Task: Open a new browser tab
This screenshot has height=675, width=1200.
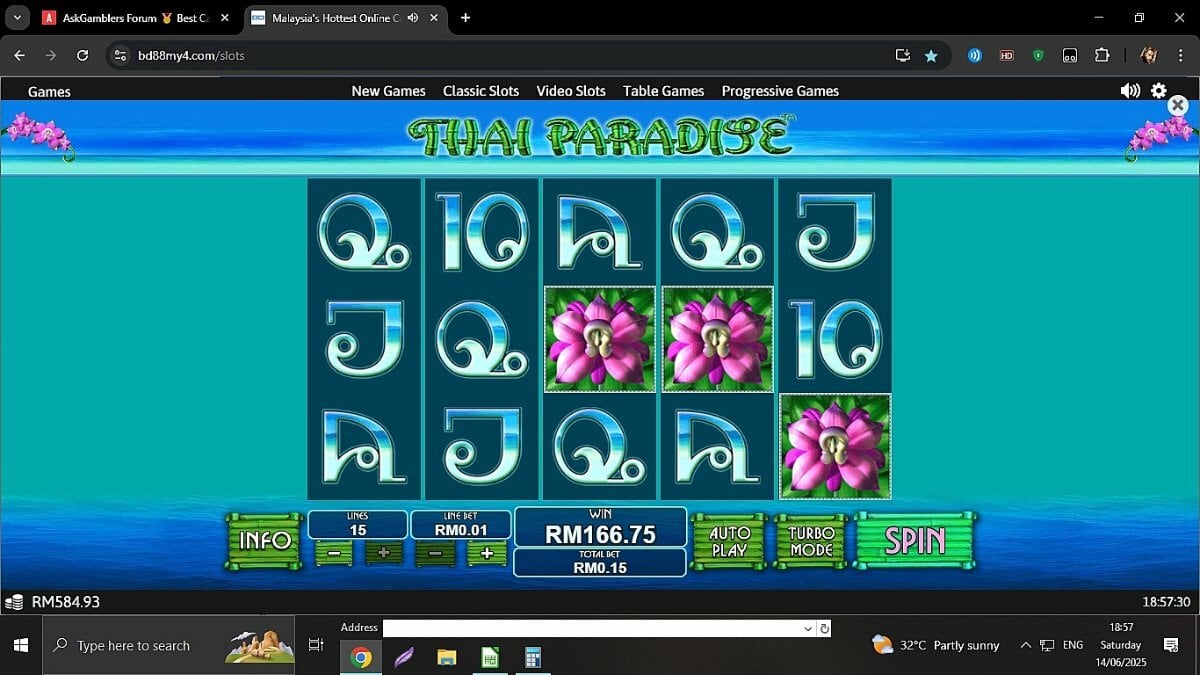Action: coord(465,18)
